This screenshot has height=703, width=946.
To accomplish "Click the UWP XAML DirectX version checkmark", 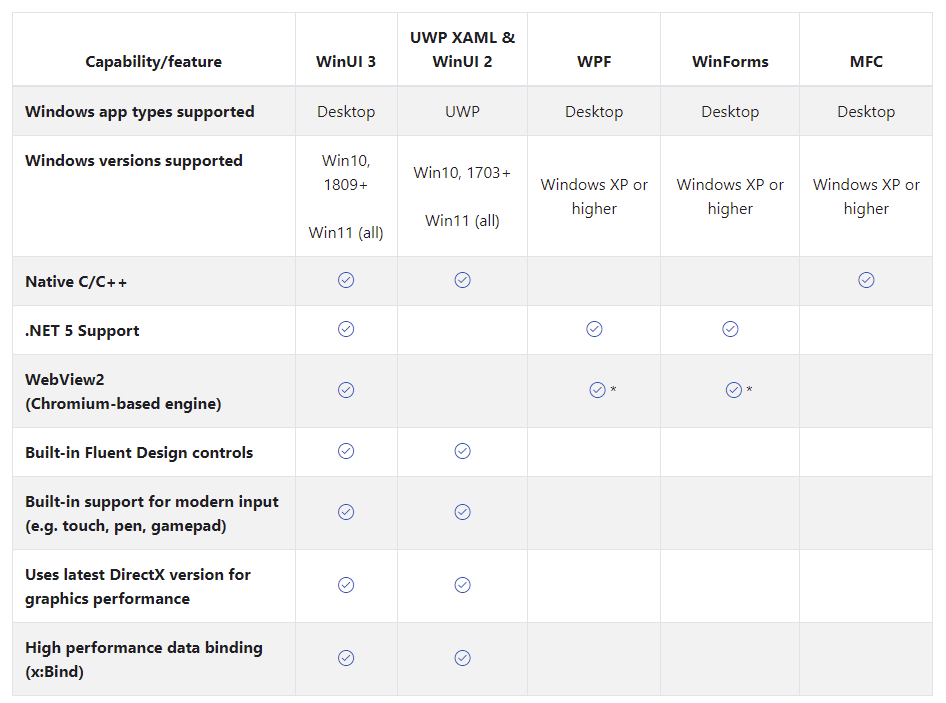I will tap(462, 585).
